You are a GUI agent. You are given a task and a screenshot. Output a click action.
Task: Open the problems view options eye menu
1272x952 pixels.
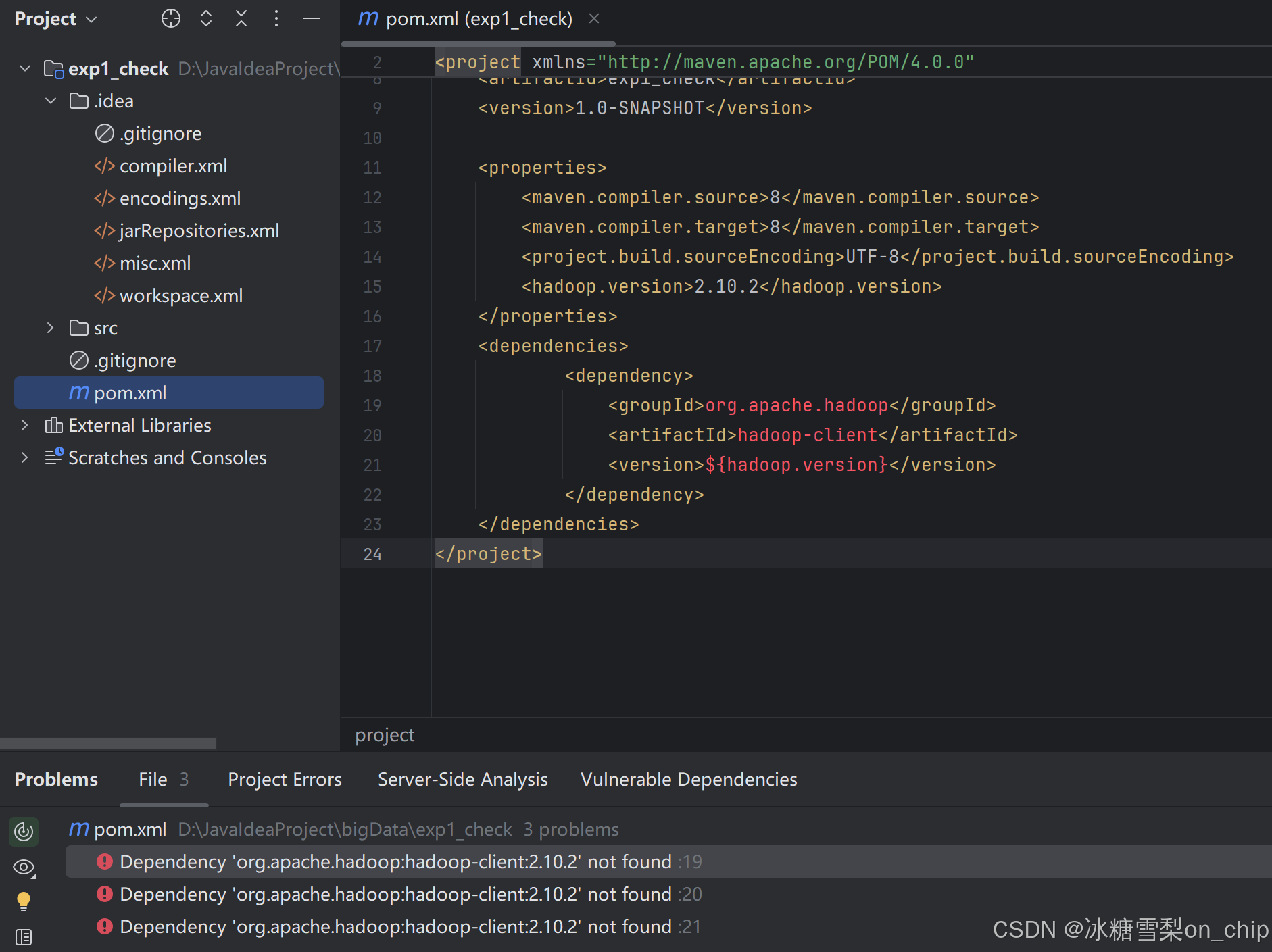[x=24, y=868]
